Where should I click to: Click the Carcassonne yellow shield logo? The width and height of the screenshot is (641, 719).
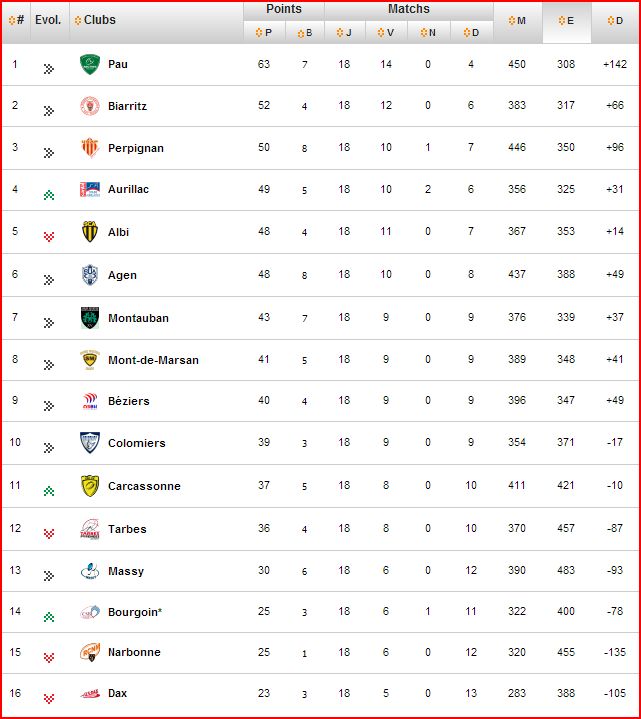coord(89,486)
